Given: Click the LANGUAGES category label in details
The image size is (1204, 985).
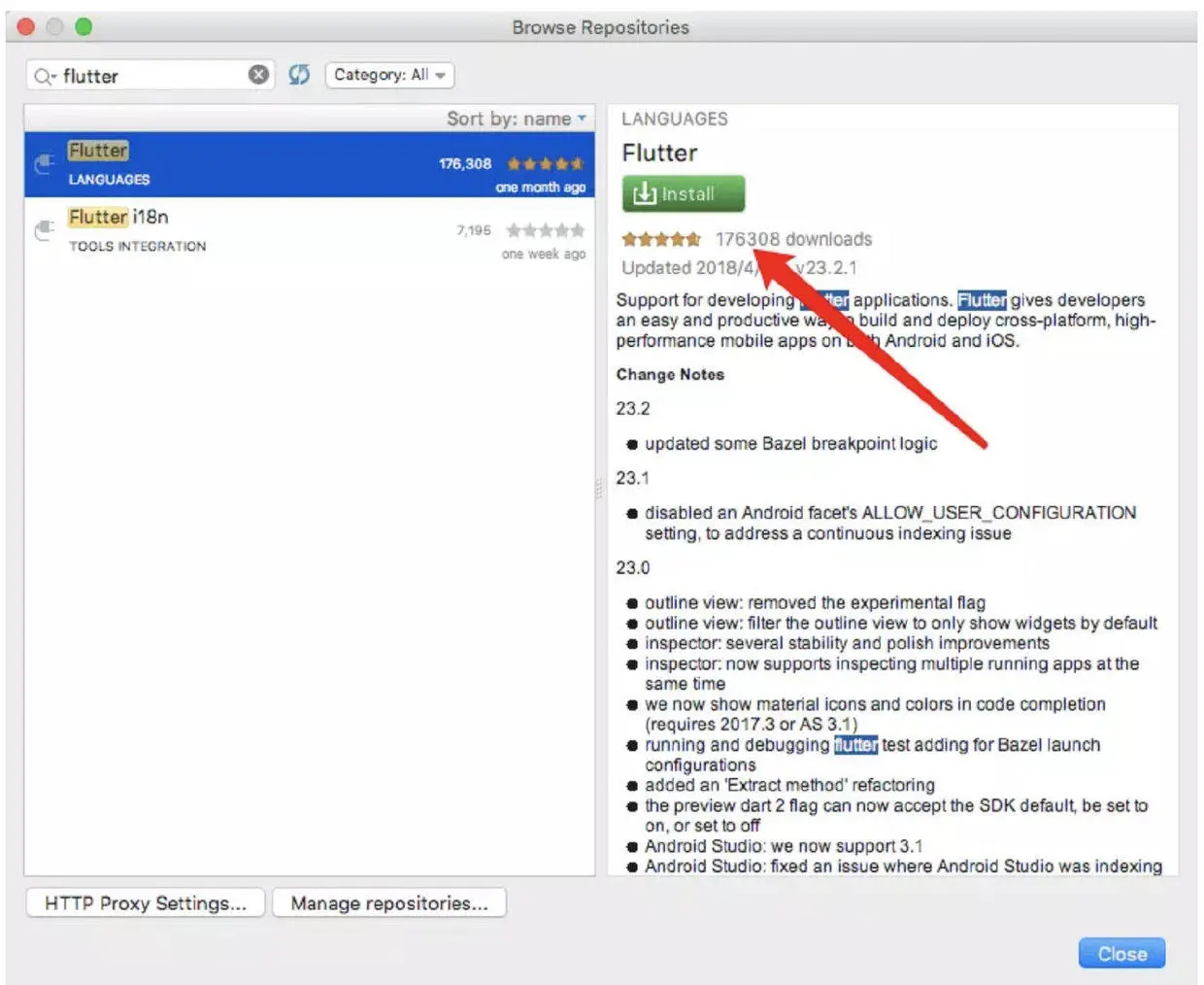Looking at the screenshot, I should tap(675, 119).
